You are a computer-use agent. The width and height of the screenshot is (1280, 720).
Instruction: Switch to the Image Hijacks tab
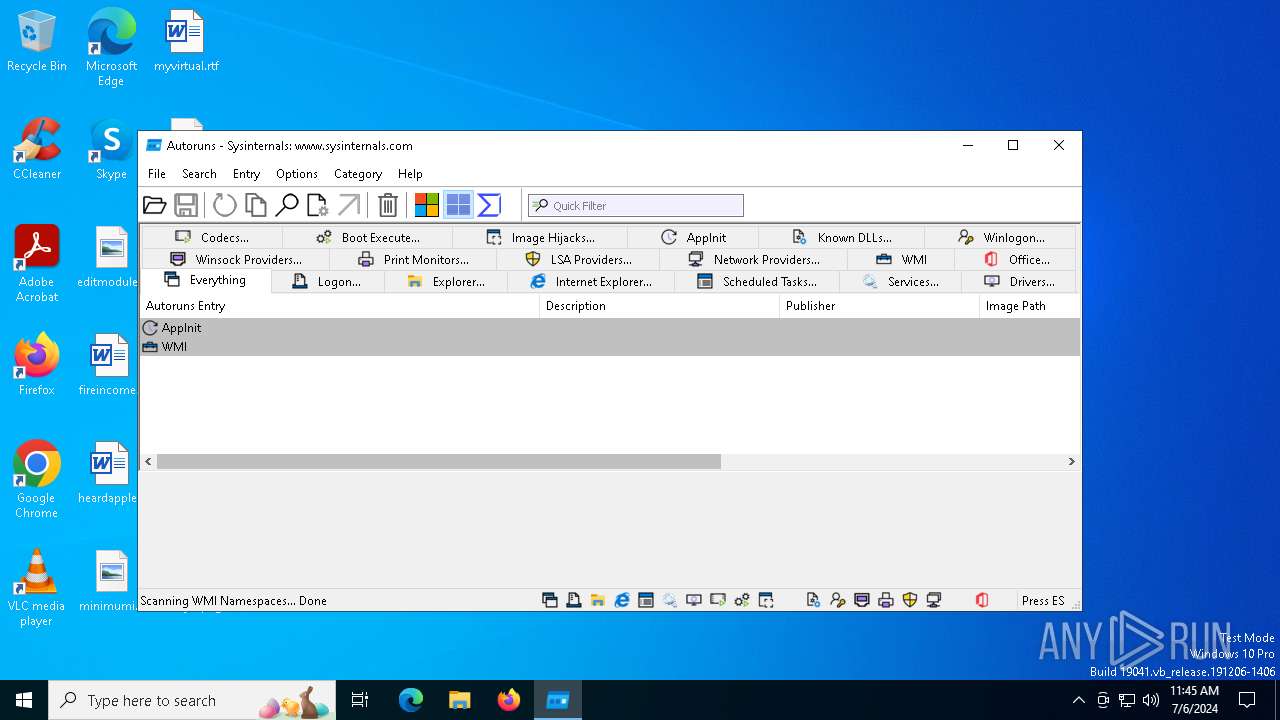(540, 237)
